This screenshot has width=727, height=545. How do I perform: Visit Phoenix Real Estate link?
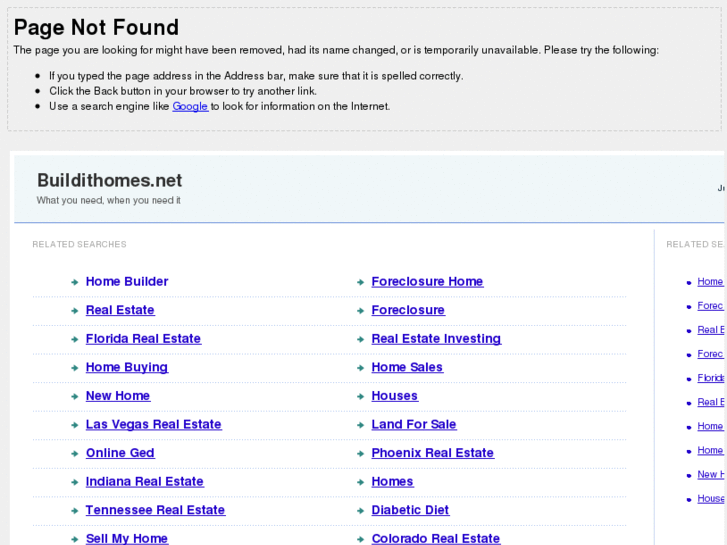[x=432, y=453]
